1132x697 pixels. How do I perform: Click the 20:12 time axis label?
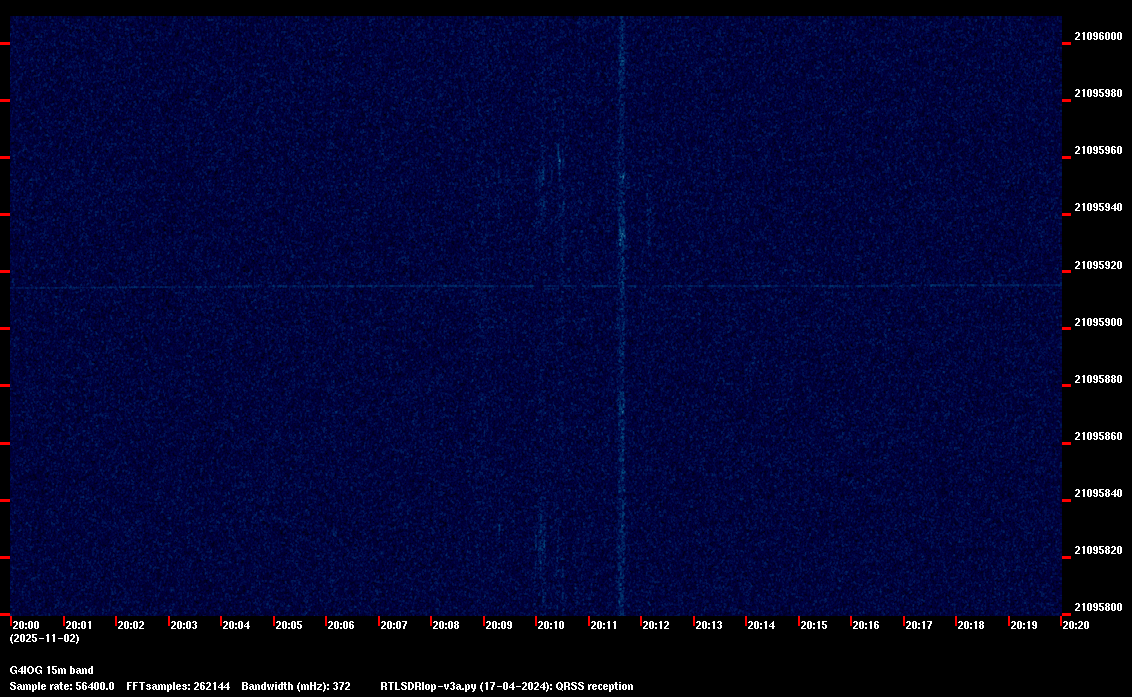[x=656, y=625]
